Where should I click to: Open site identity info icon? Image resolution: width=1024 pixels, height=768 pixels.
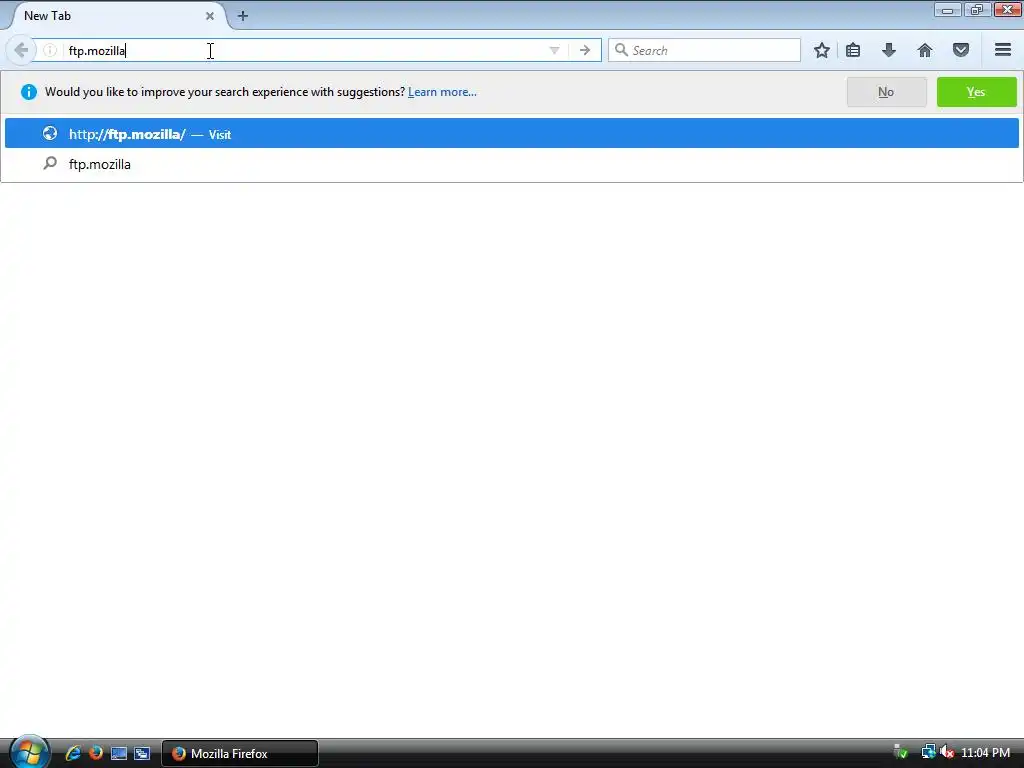50,50
